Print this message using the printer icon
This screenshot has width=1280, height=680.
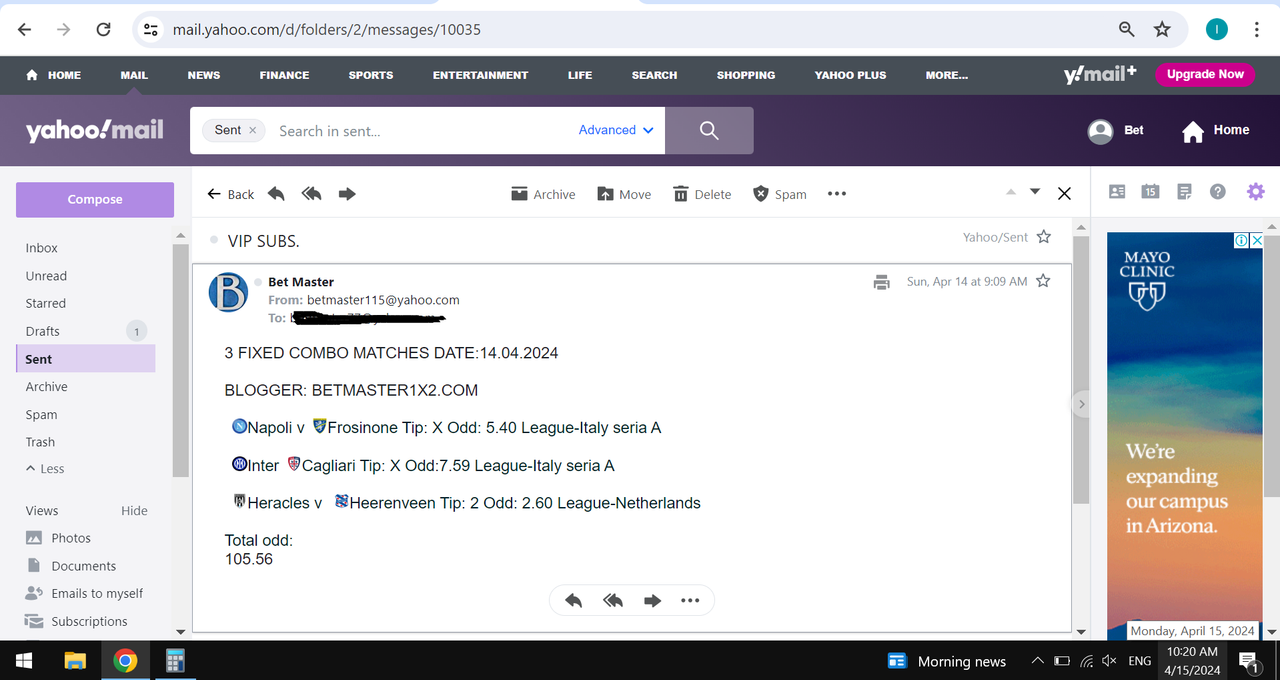click(881, 282)
